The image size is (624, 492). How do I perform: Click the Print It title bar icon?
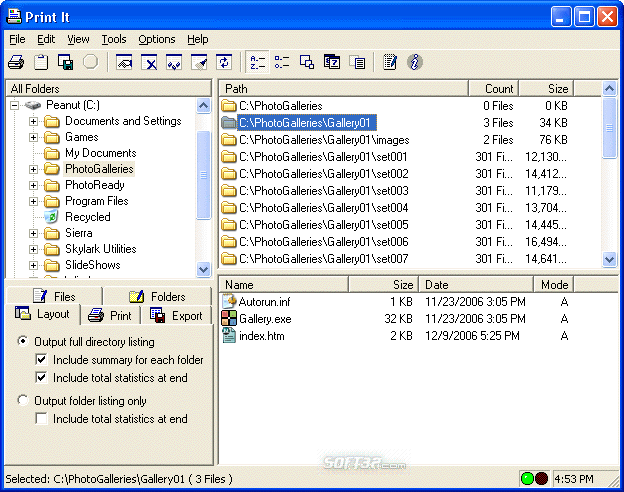(14, 17)
